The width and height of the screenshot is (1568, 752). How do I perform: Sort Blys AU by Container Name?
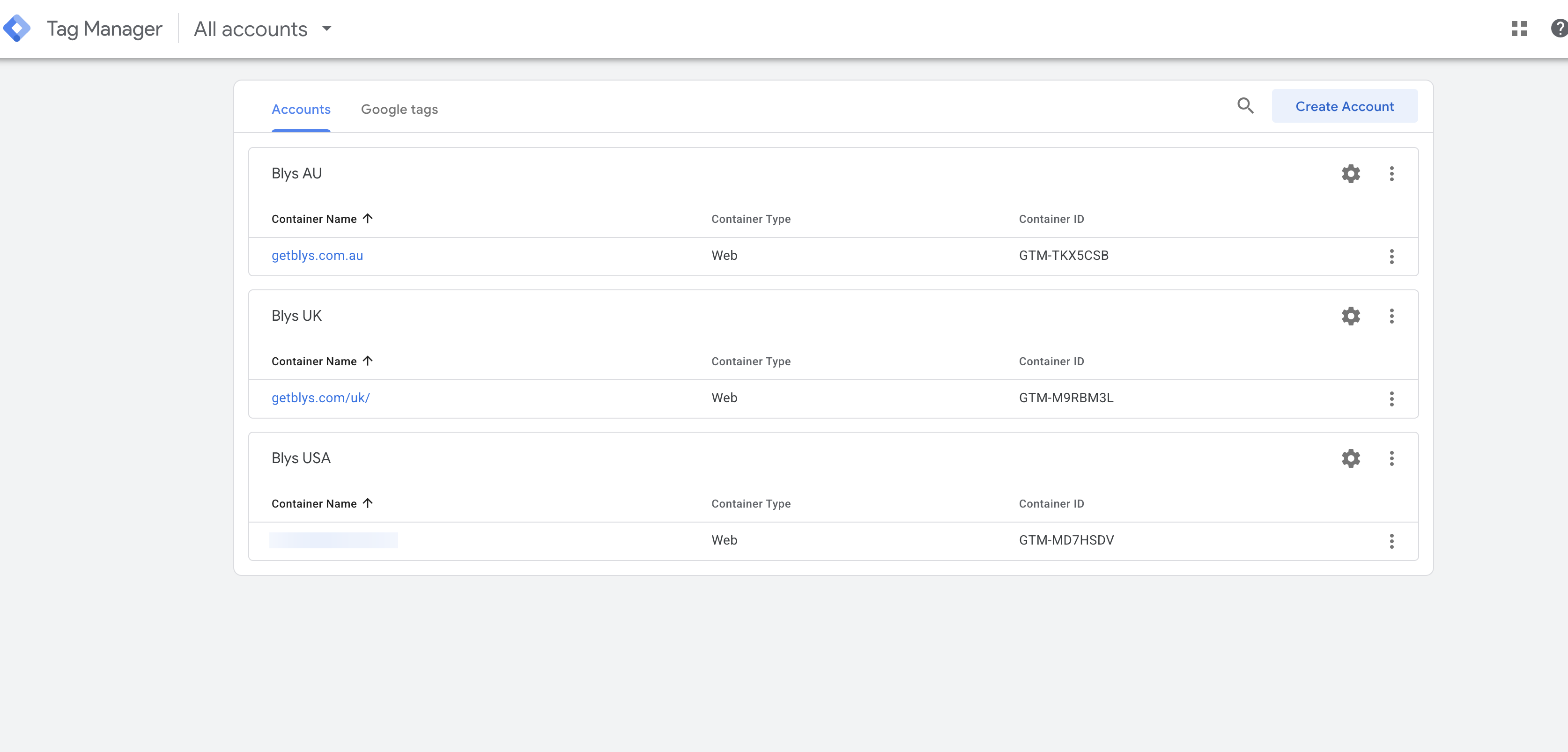[x=322, y=219]
